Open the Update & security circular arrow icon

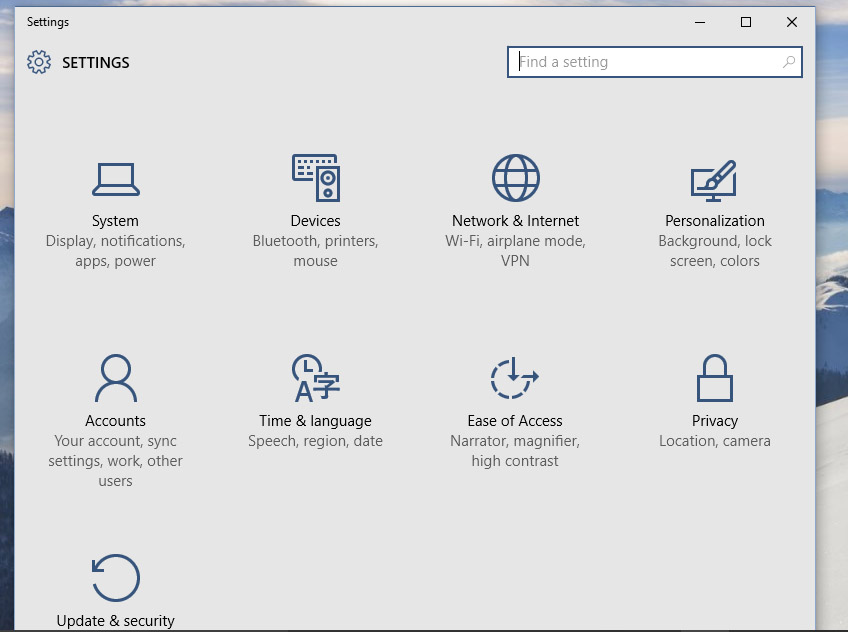click(x=116, y=578)
